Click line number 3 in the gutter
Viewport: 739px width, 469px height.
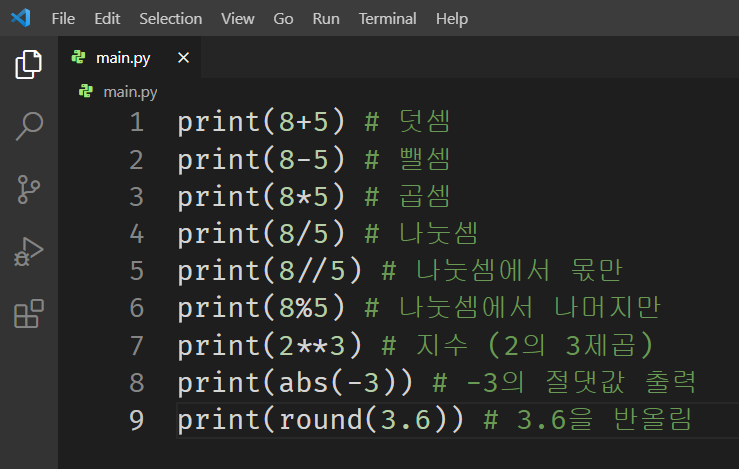(137, 197)
